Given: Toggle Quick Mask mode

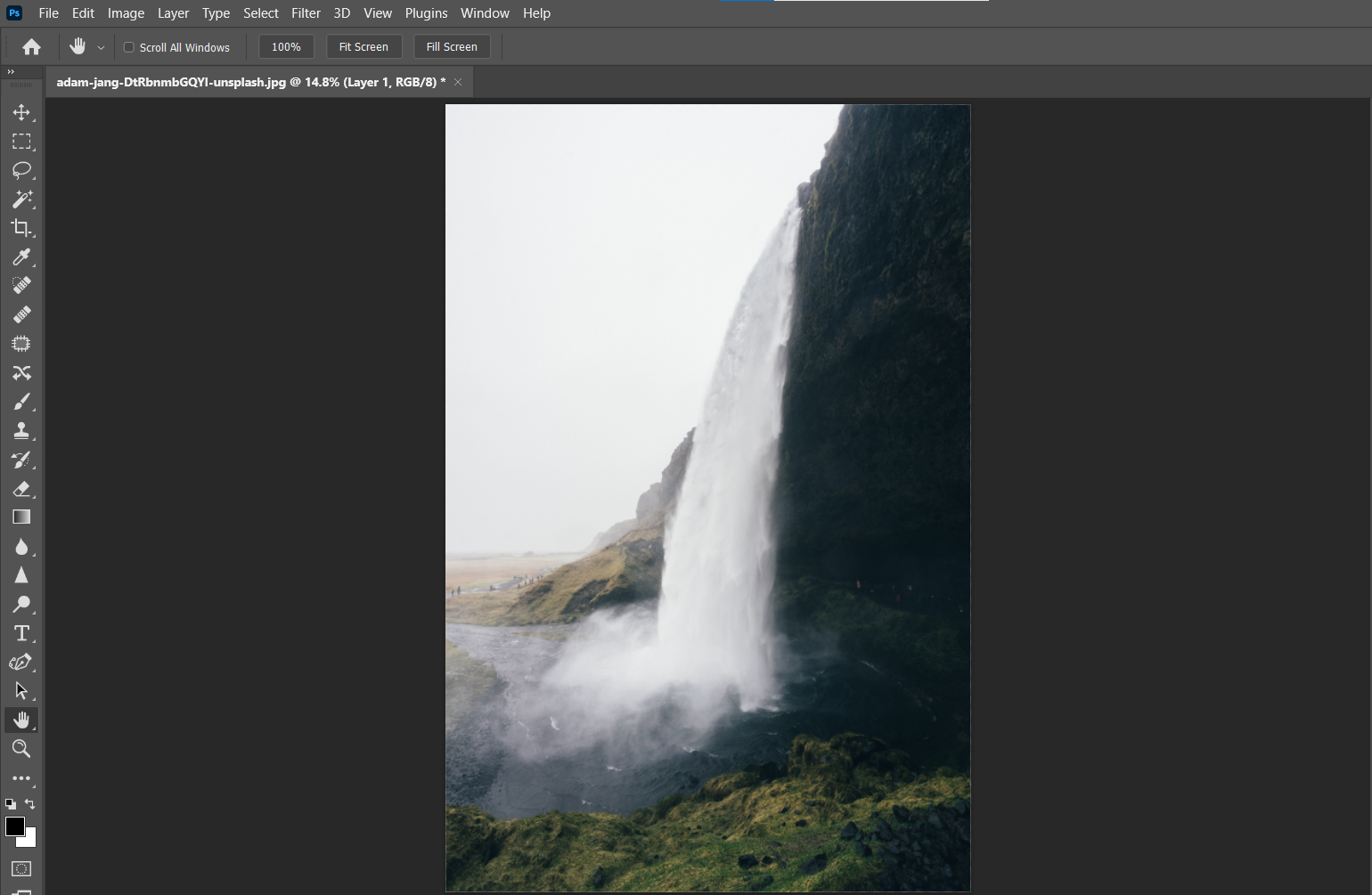Looking at the screenshot, I should pyautogui.click(x=21, y=868).
